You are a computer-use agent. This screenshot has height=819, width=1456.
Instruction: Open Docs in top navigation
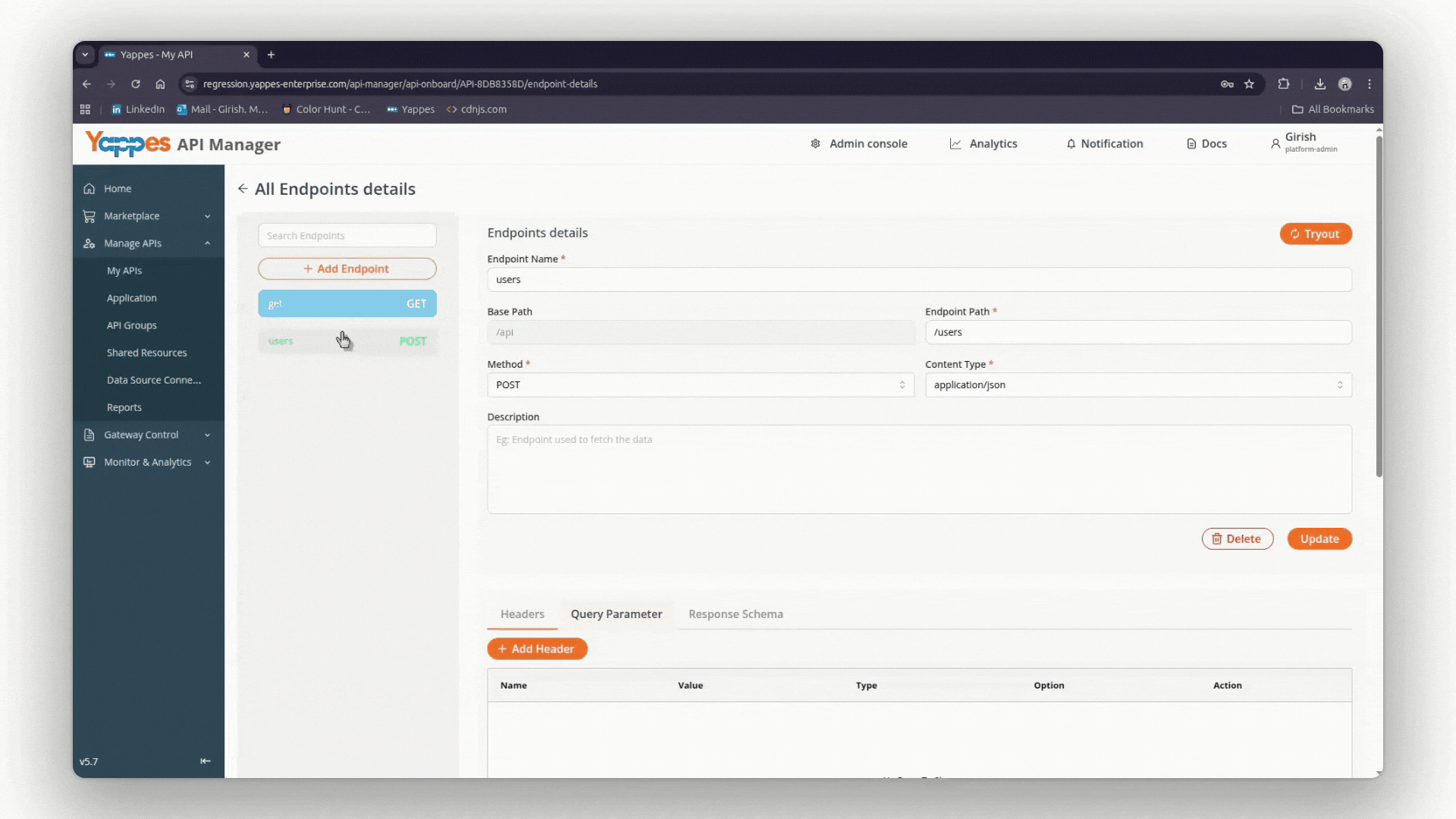1207,144
